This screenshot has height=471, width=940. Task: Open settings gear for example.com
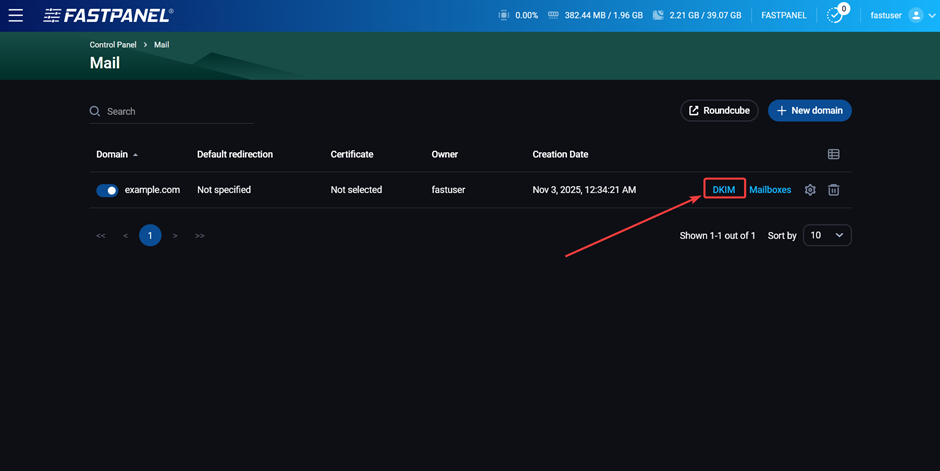coord(810,190)
